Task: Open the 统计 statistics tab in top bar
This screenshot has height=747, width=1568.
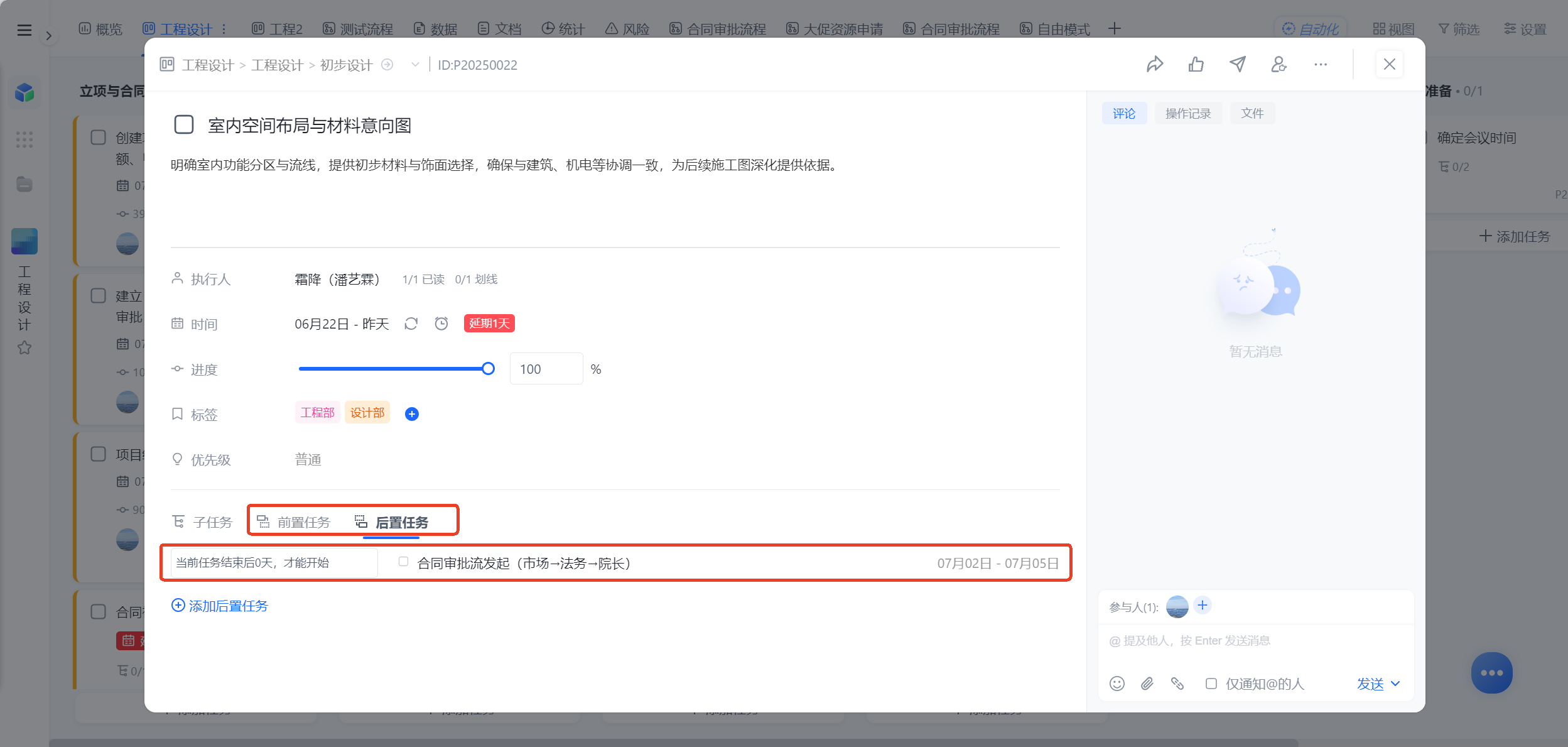Action: pyautogui.click(x=563, y=29)
